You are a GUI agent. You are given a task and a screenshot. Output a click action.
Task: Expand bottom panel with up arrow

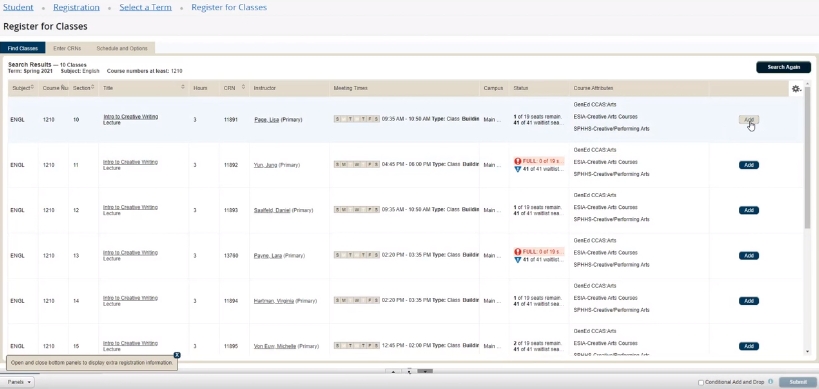(x=393, y=372)
